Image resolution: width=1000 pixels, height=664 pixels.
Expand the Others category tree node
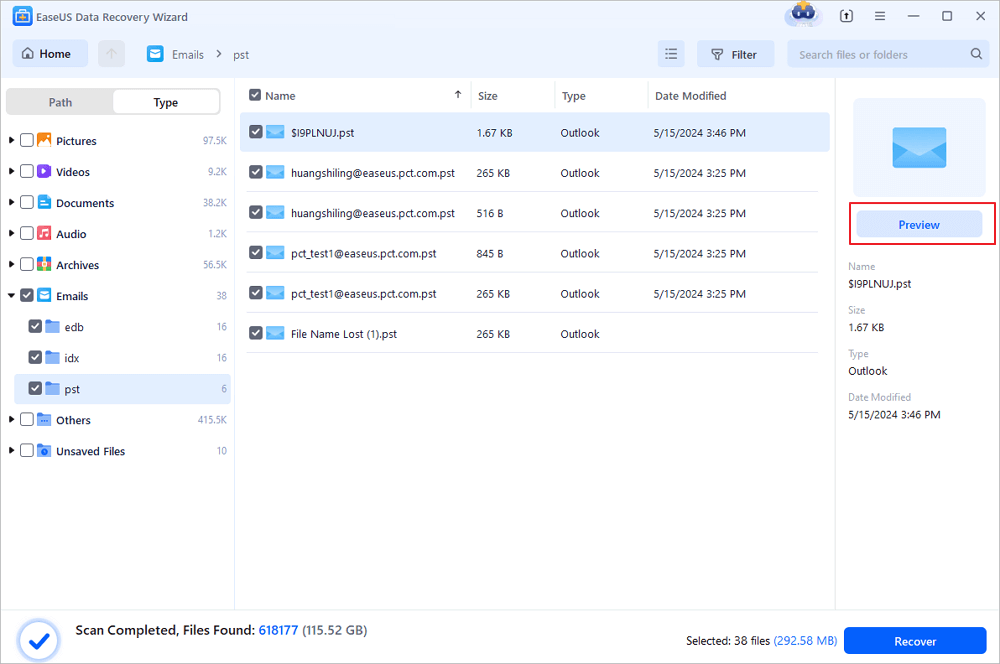pos(11,420)
